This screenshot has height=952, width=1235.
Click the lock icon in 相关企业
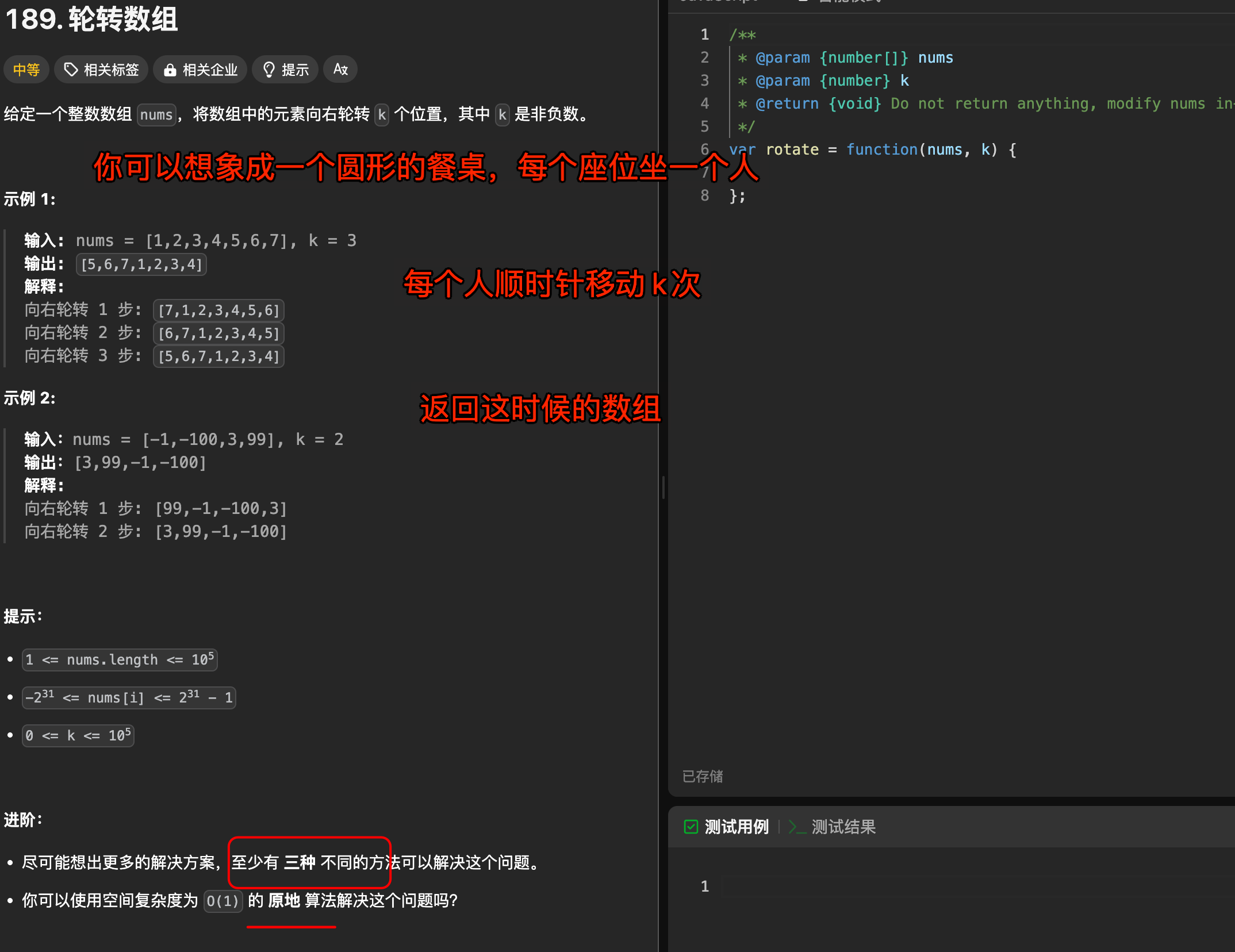point(170,70)
